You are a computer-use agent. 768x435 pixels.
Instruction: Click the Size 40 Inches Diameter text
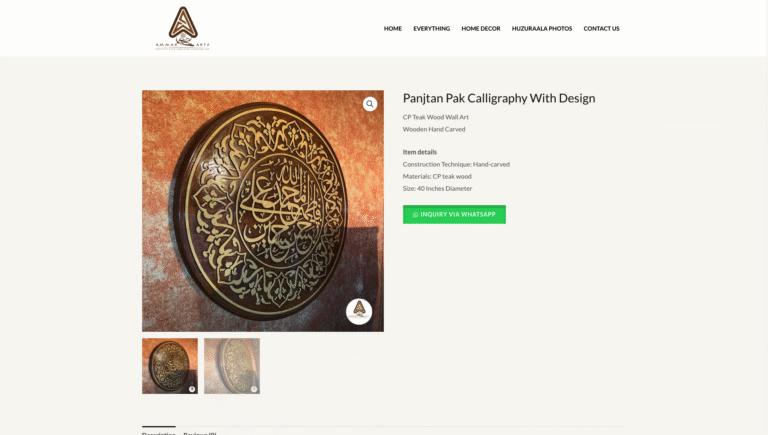click(x=437, y=188)
